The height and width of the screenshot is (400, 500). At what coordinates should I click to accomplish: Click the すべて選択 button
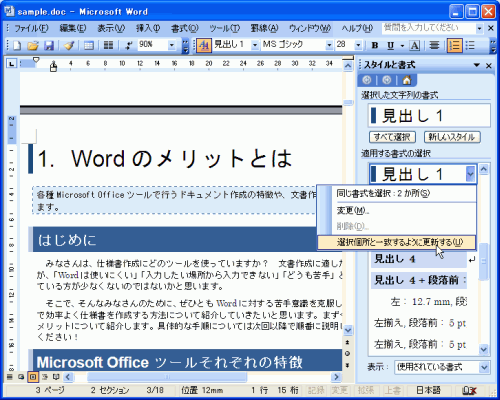(x=392, y=137)
